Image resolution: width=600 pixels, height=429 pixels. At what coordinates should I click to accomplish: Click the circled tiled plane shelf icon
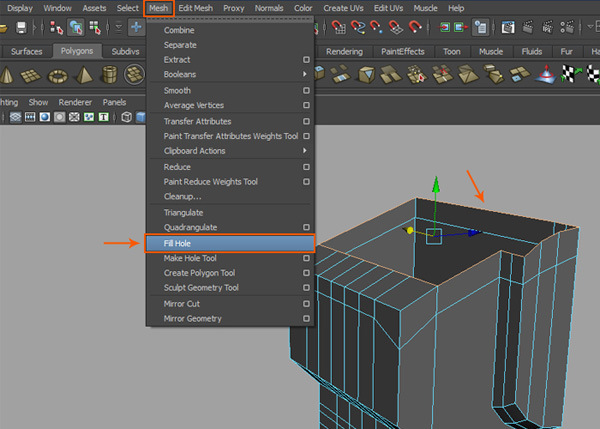134,74
